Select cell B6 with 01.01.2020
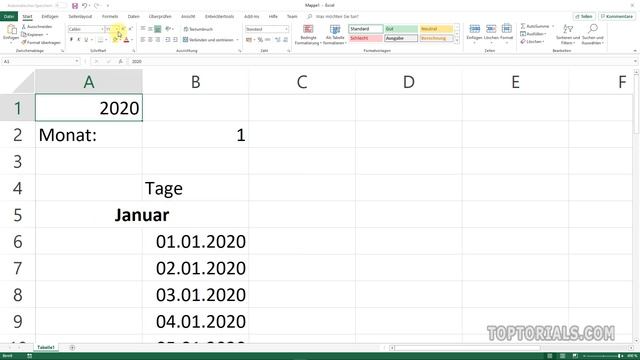 click(x=196, y=241)
